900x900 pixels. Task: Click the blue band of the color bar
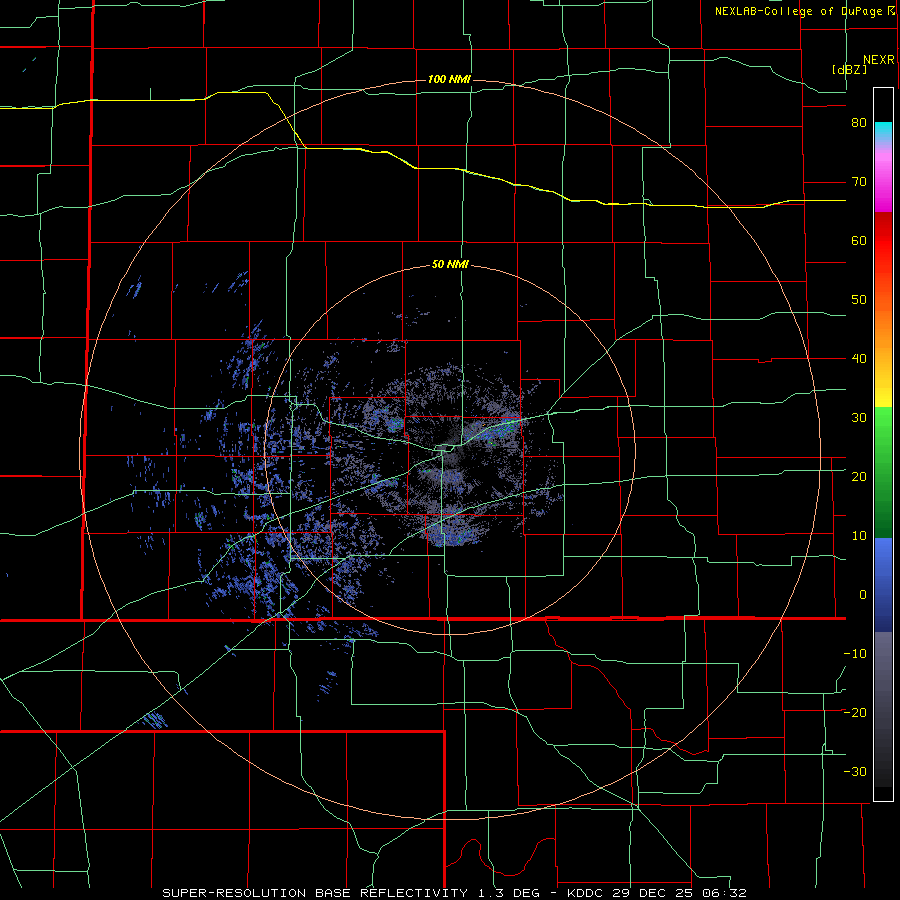[x=883, y=585]
